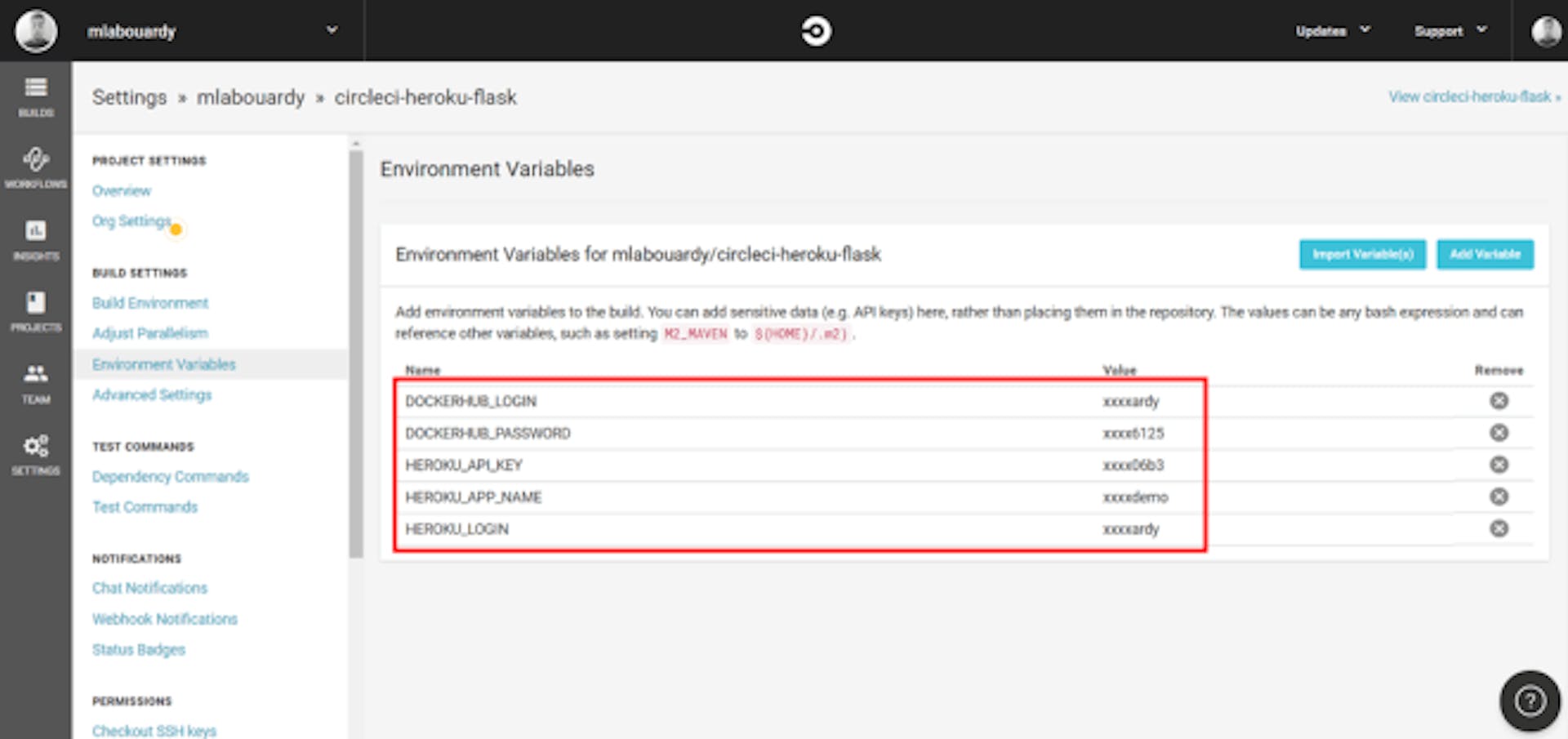Click the xxxx06b3 value
The height and width of the screenshot is (739, 1568).
pyautogui.click(x=1134, y=465)
